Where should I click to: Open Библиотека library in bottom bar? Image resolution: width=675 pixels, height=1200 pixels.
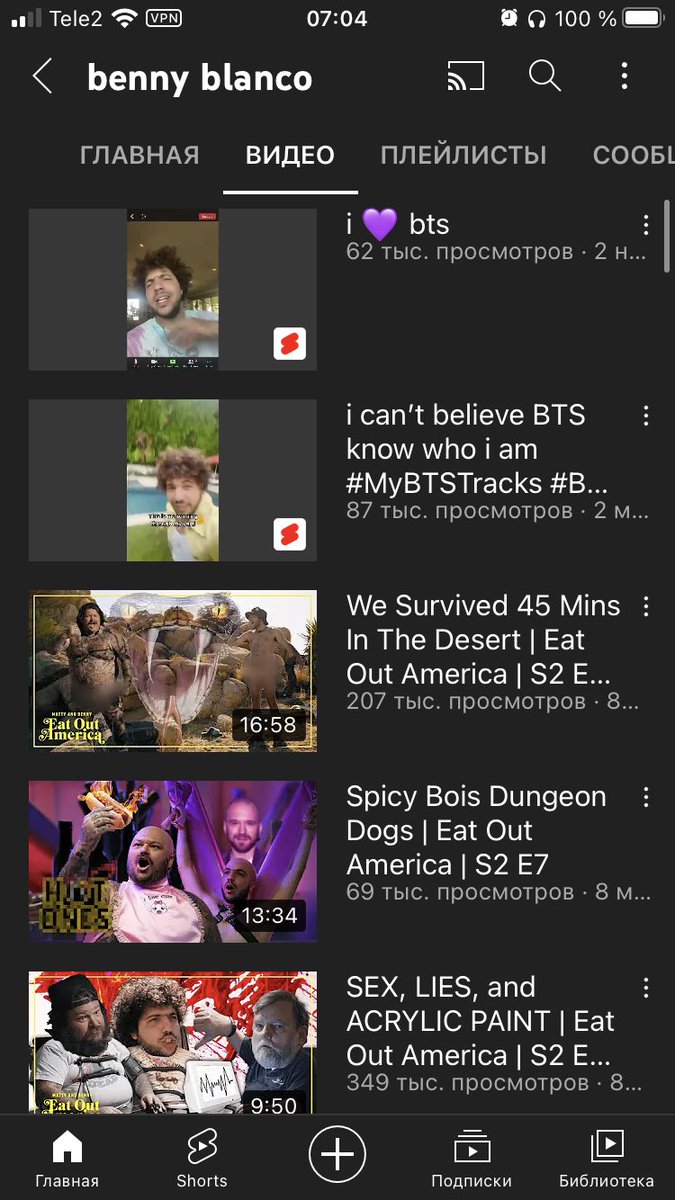pyautogui.click(x=607, y=1158)
